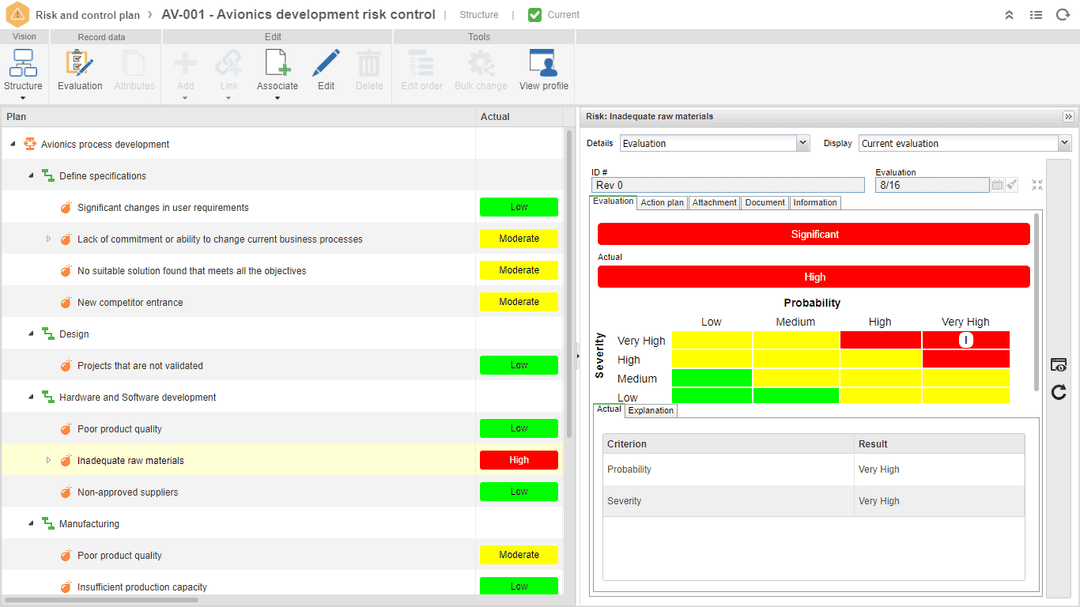Screen dimensions: 1080x607
Task: Click the ID # field containing Rev 0
Action: coord(727,185)
